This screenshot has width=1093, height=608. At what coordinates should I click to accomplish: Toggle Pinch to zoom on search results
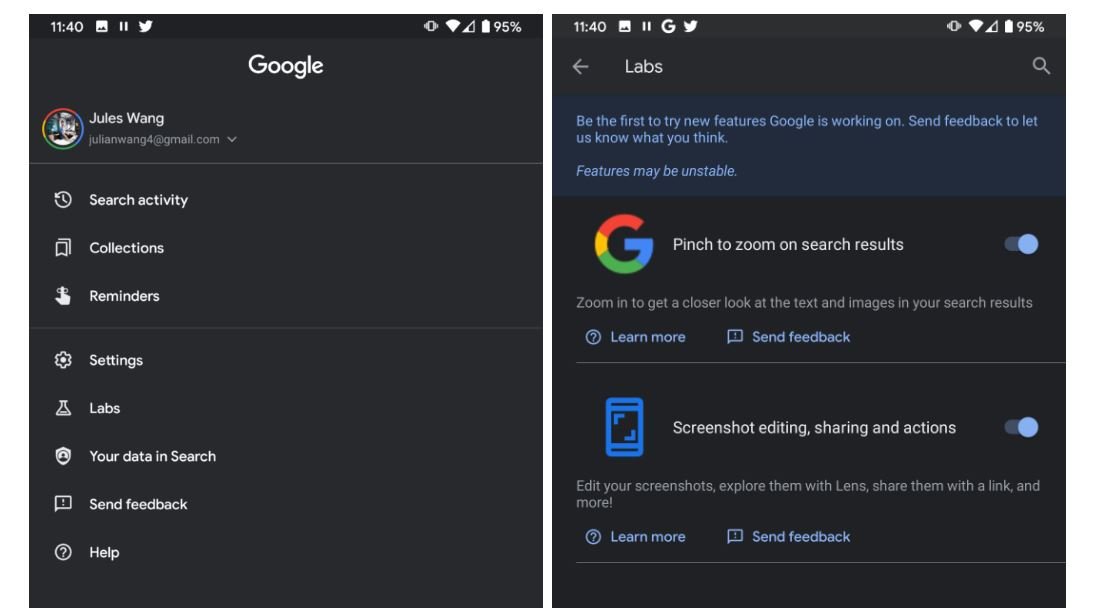point(1021,244)
